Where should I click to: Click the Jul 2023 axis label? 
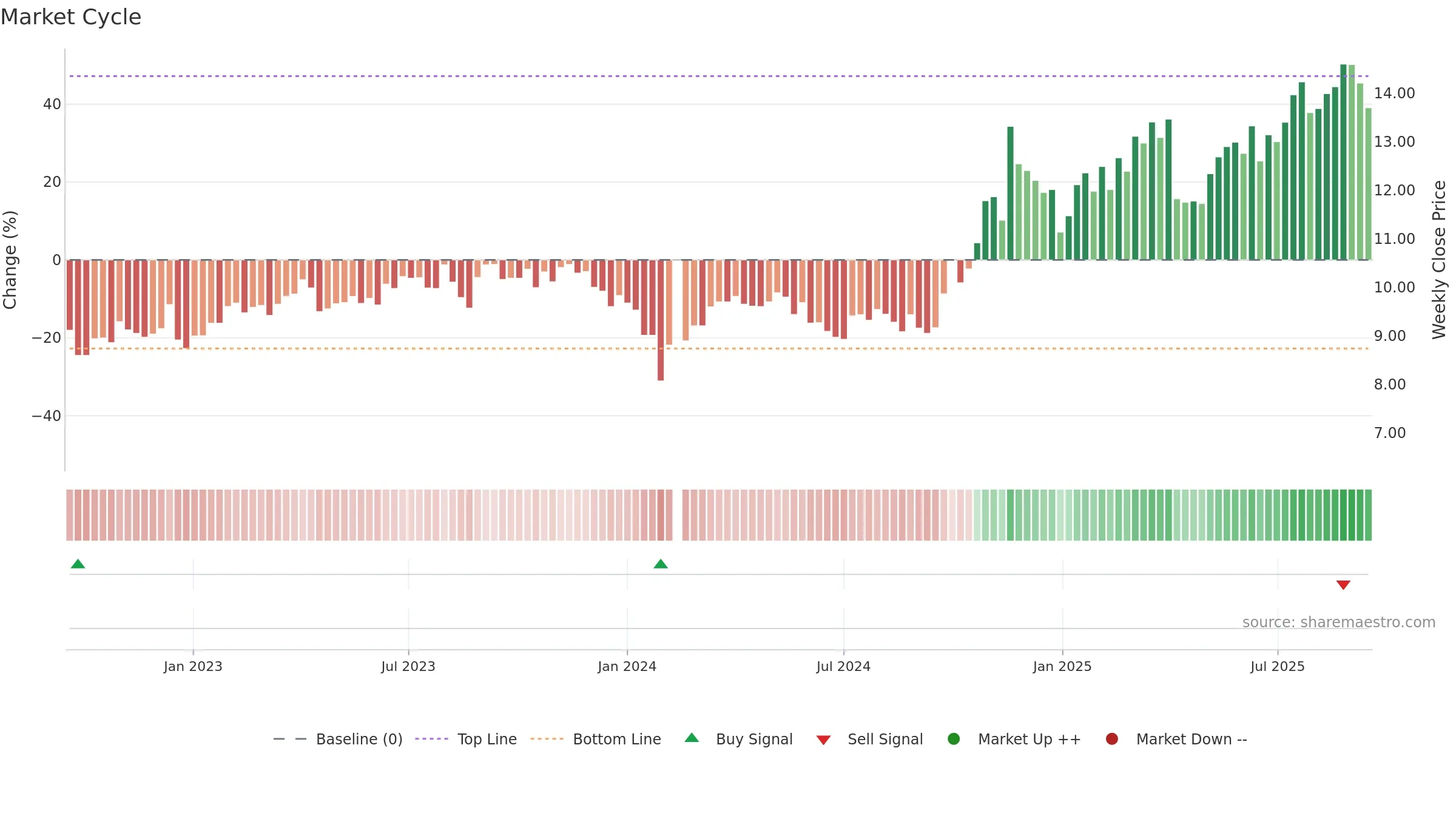pos(408,666)
